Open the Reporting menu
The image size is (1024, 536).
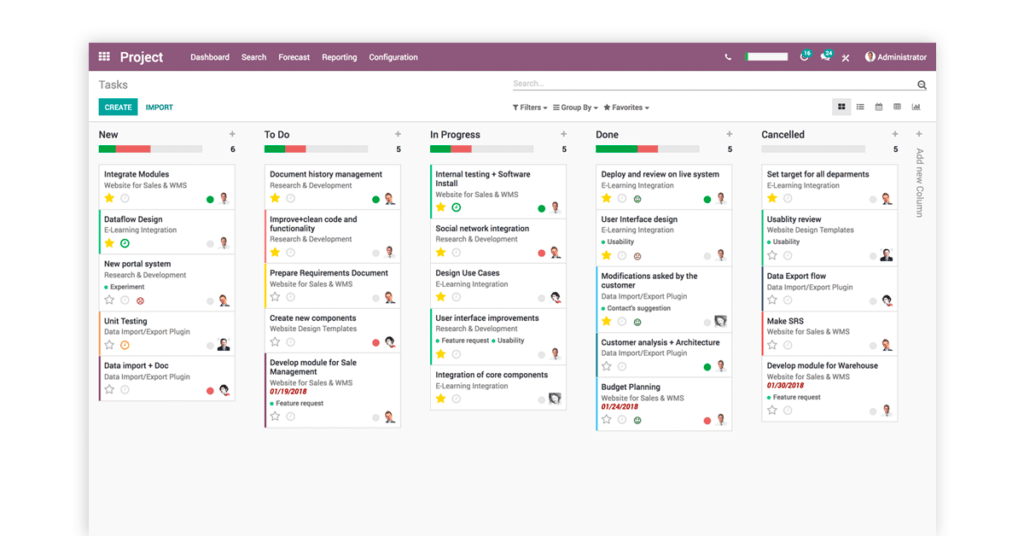(339, 57)
